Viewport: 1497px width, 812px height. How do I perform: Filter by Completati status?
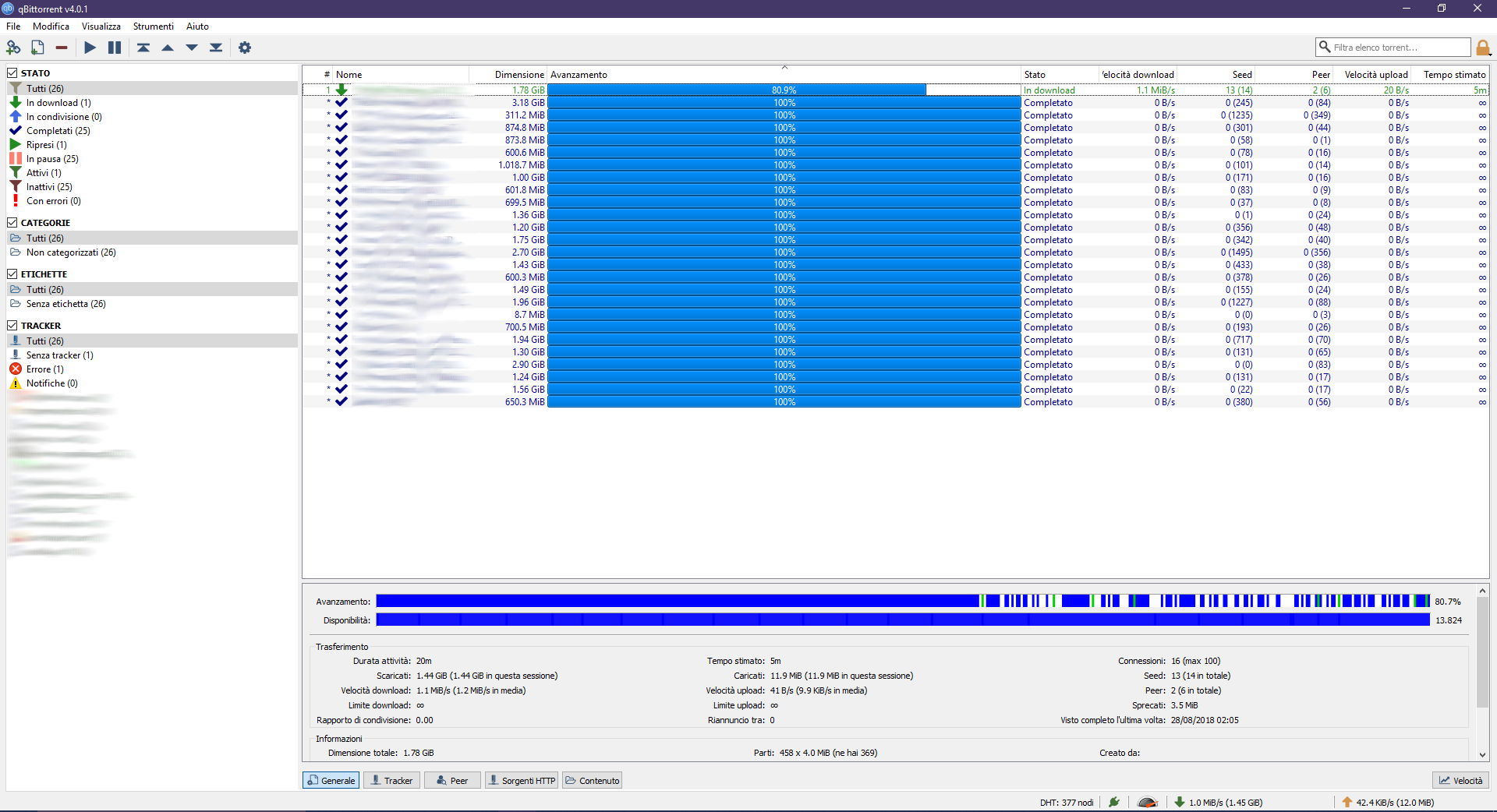coord(58,131)
